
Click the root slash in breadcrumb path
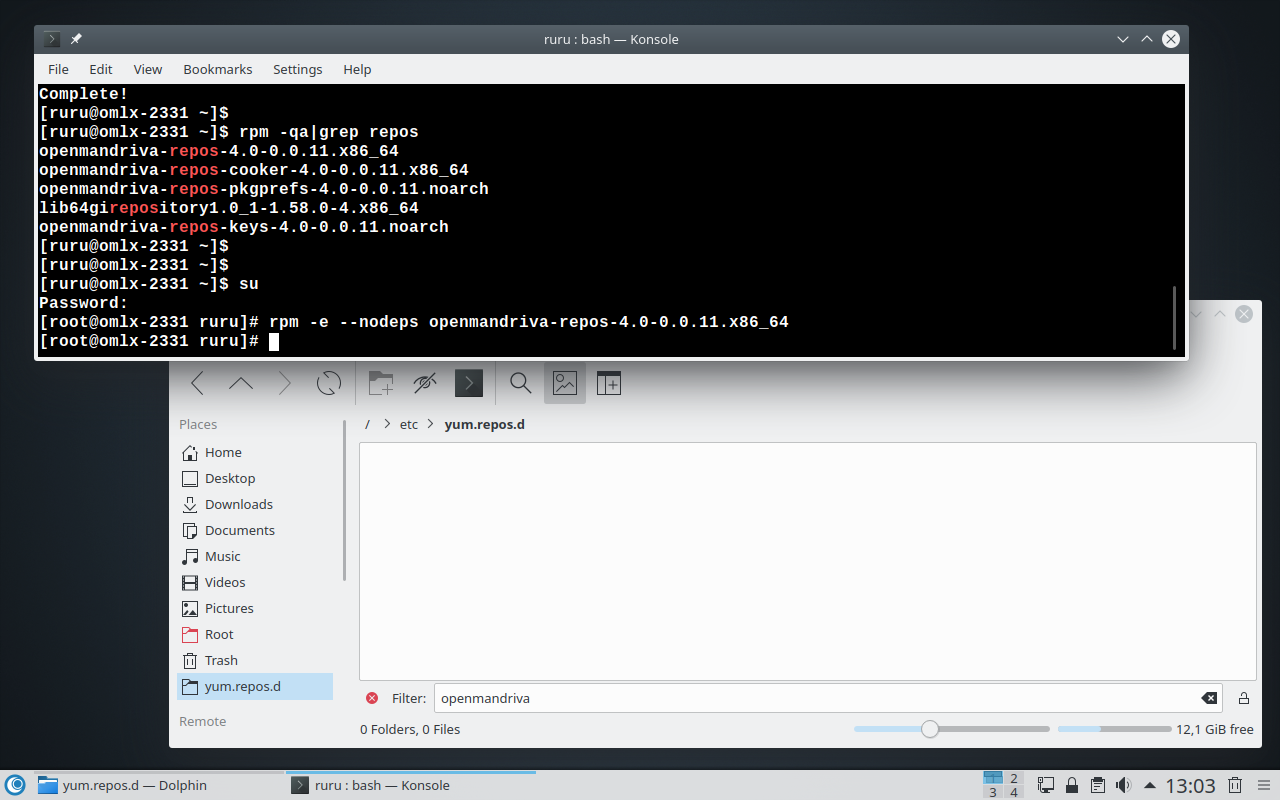click(367, 424)
